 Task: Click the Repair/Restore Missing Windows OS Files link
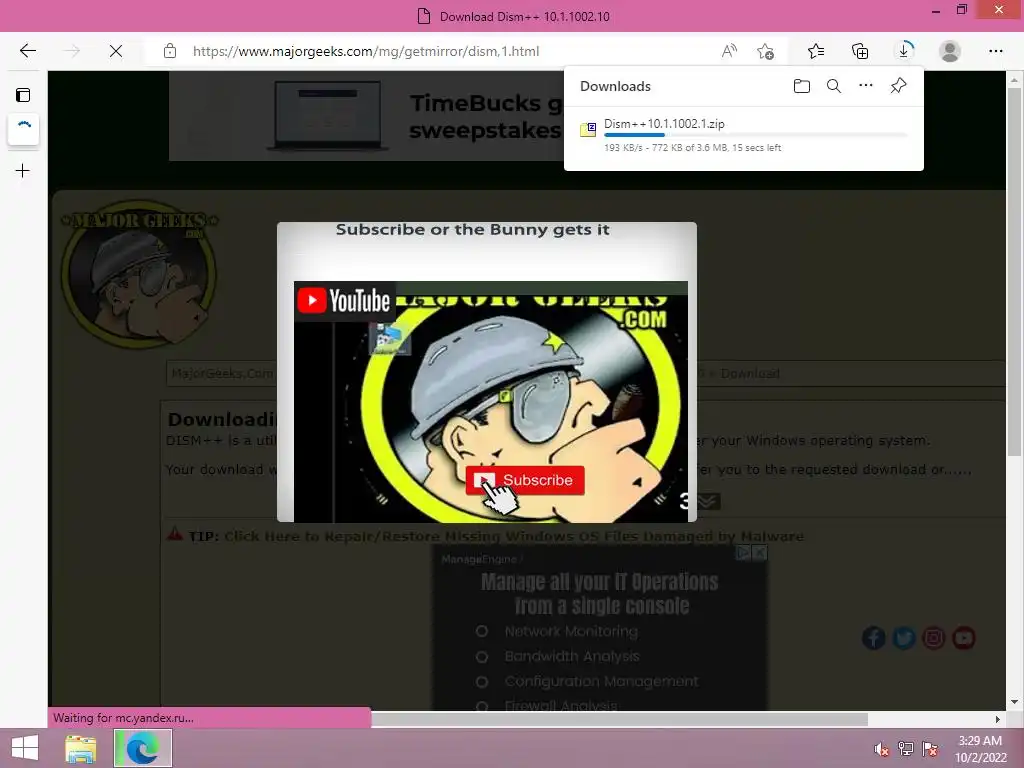coord(514,536)
